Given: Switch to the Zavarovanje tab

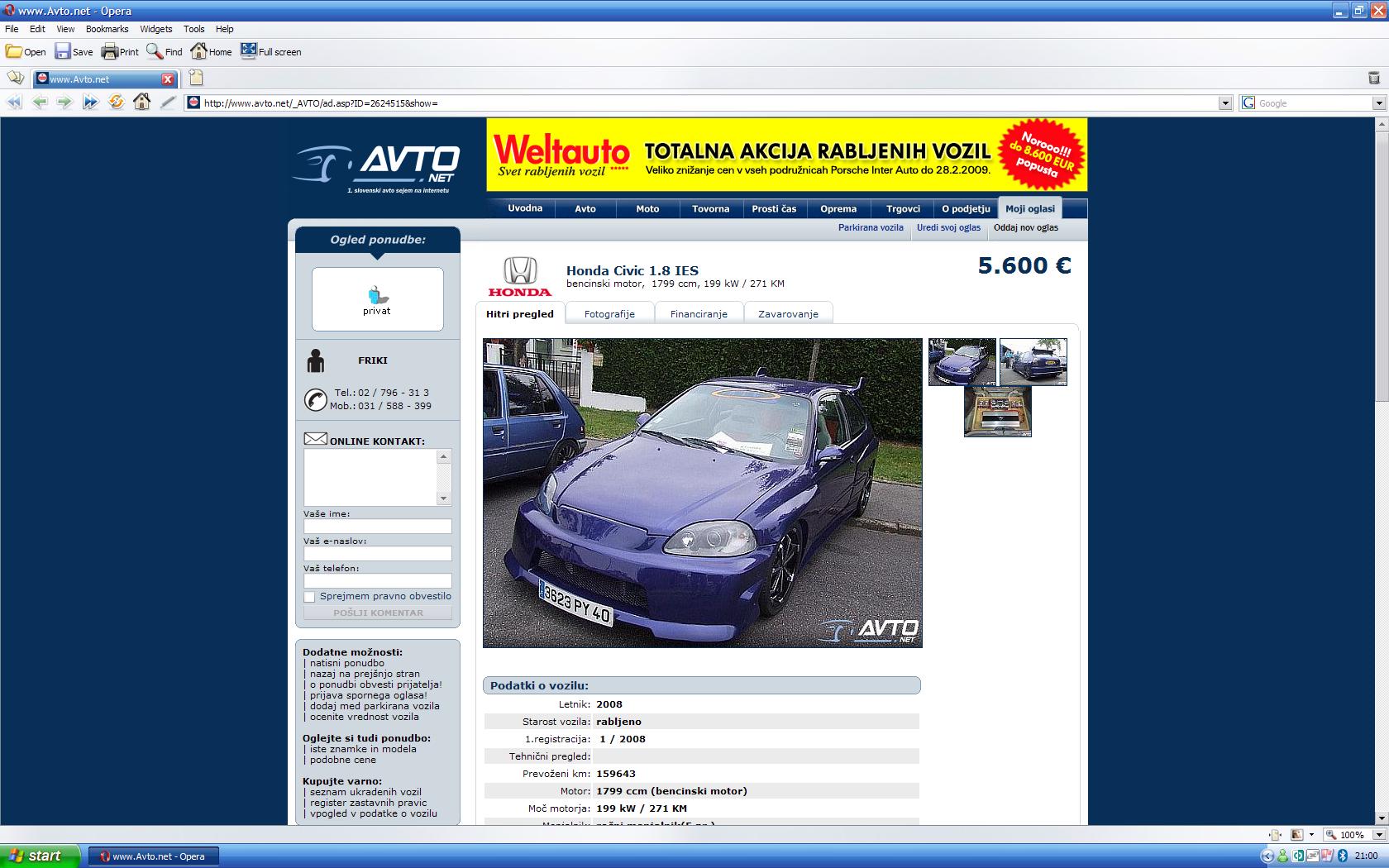Looking at the screenshot, I should (788, 313).
